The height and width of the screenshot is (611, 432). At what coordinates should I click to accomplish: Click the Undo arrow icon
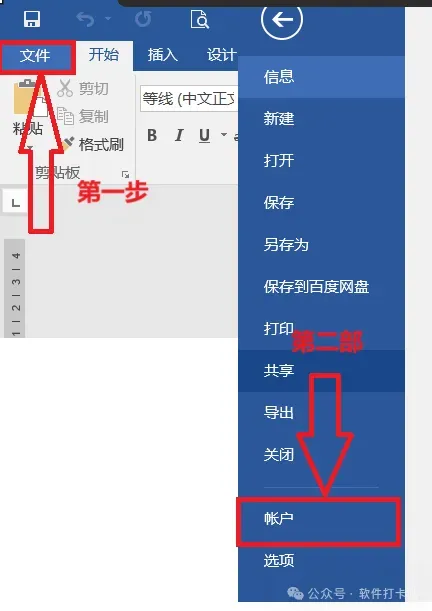click(x=85, y=19)
